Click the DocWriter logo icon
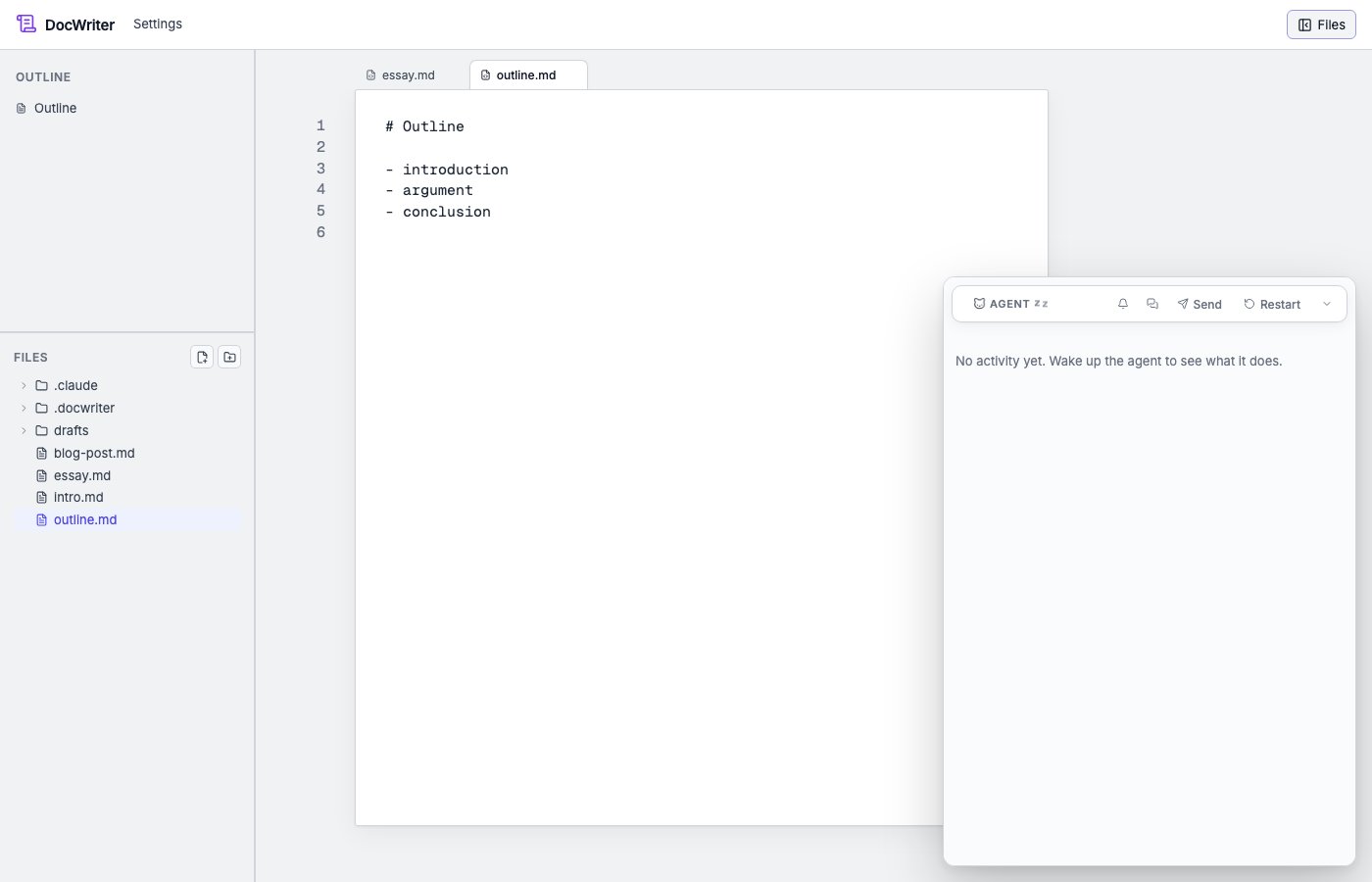 (x=26, y=24)
